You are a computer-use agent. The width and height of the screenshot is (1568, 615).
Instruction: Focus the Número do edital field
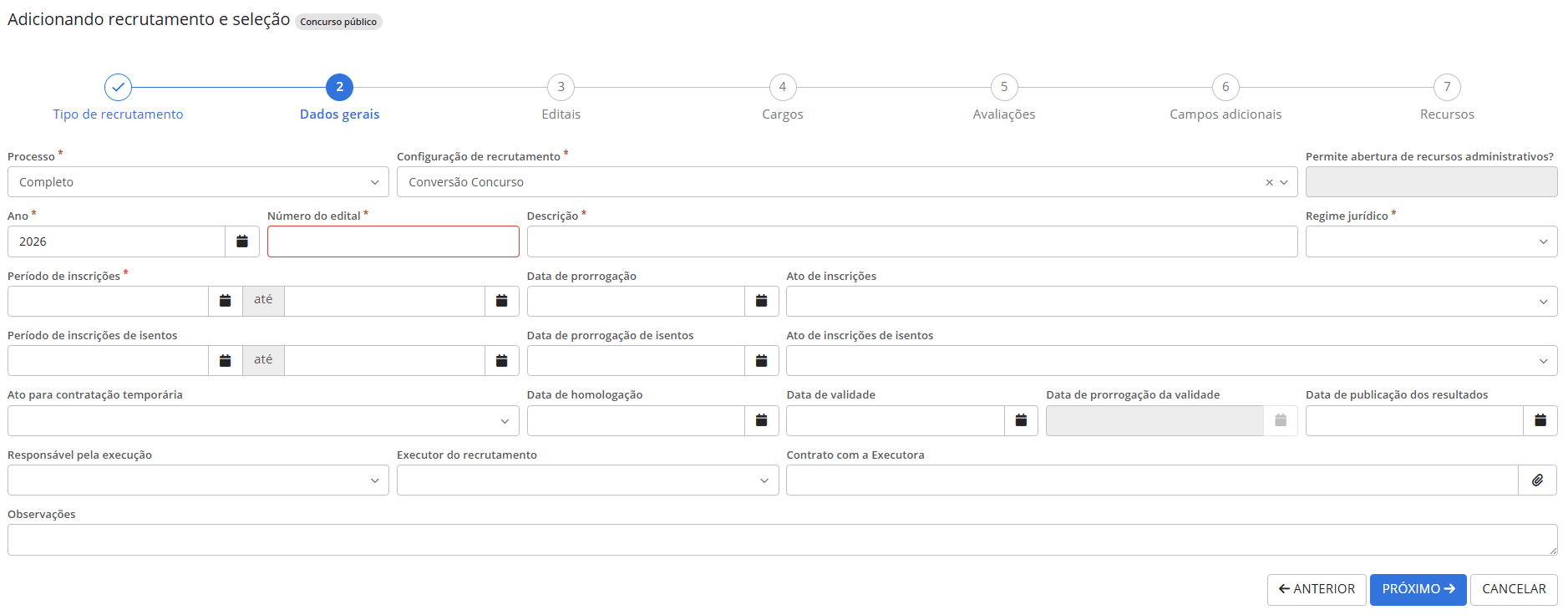pyautogui.click(x=393, y=241)
